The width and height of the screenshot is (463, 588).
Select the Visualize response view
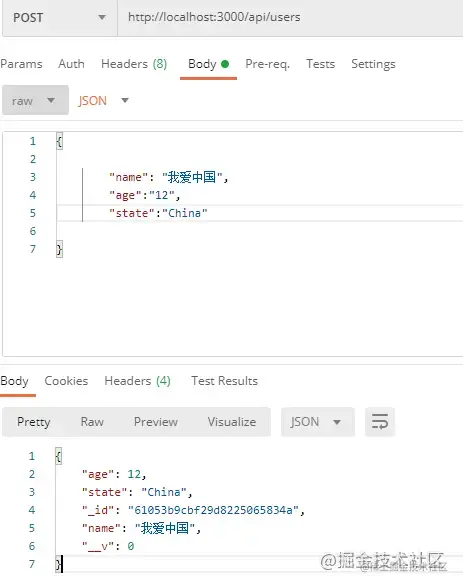232,422
